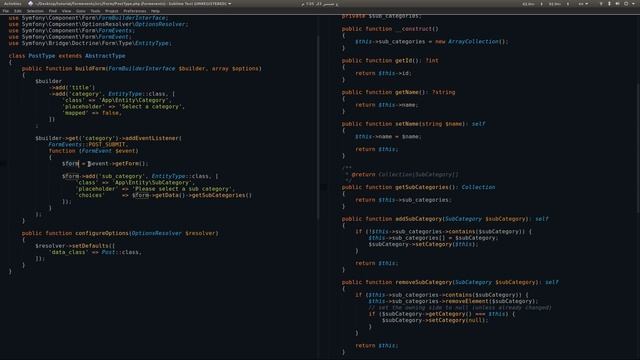Open the Preferences menu

pos(135,11)
